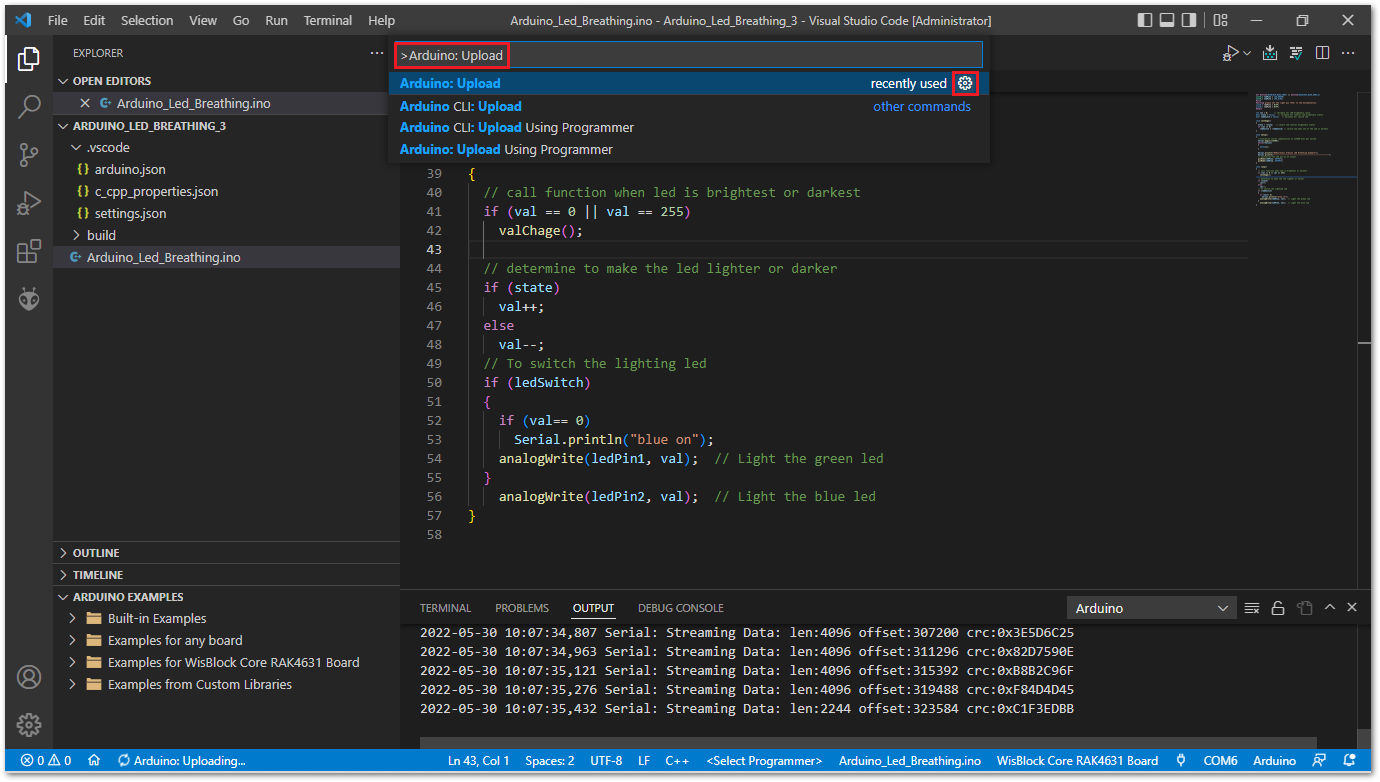1380x782 pixels.
Task: Open Customize Layout icon in title bar
Action: (x=1221, y=20)
